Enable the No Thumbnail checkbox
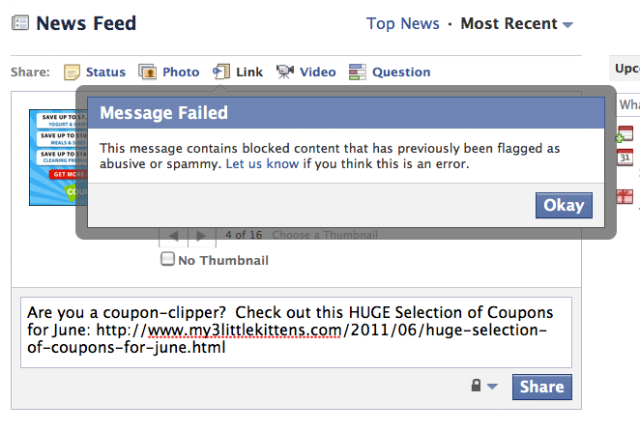This screenshot has height=432, width=640. coord(167,259)
